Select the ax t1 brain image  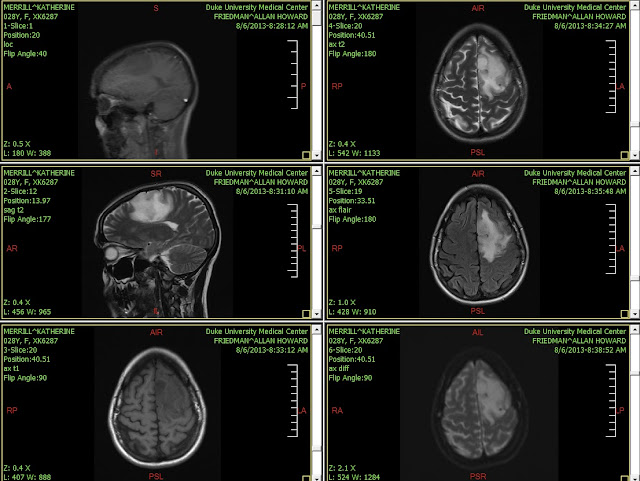[x=157, y=408]
